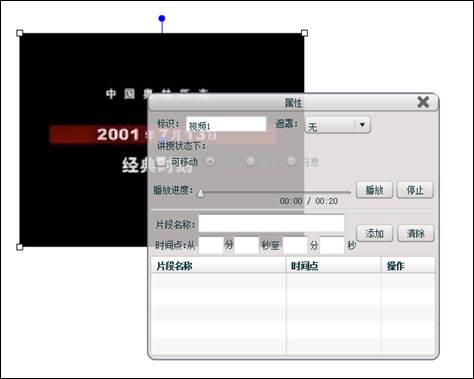
Task: Toggle the 可移动 checkbox
Action: coord(161,162)
